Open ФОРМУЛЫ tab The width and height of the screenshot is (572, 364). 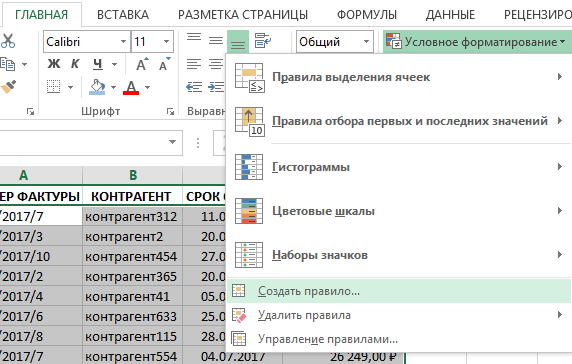[367, 15]
